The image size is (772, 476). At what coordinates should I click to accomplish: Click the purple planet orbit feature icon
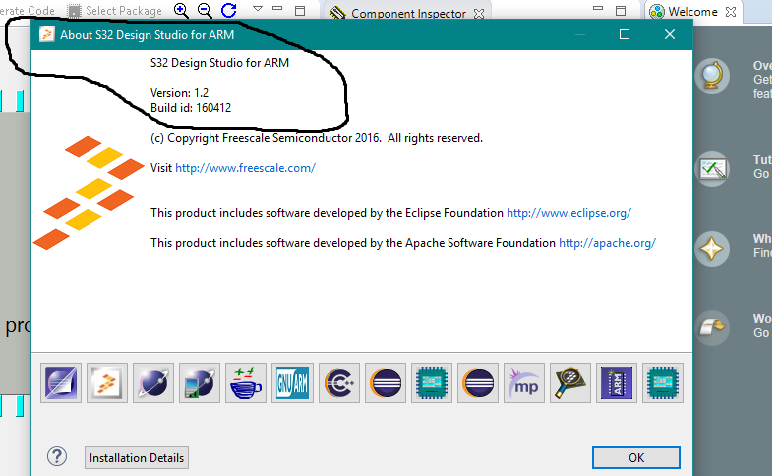point(153,383)
